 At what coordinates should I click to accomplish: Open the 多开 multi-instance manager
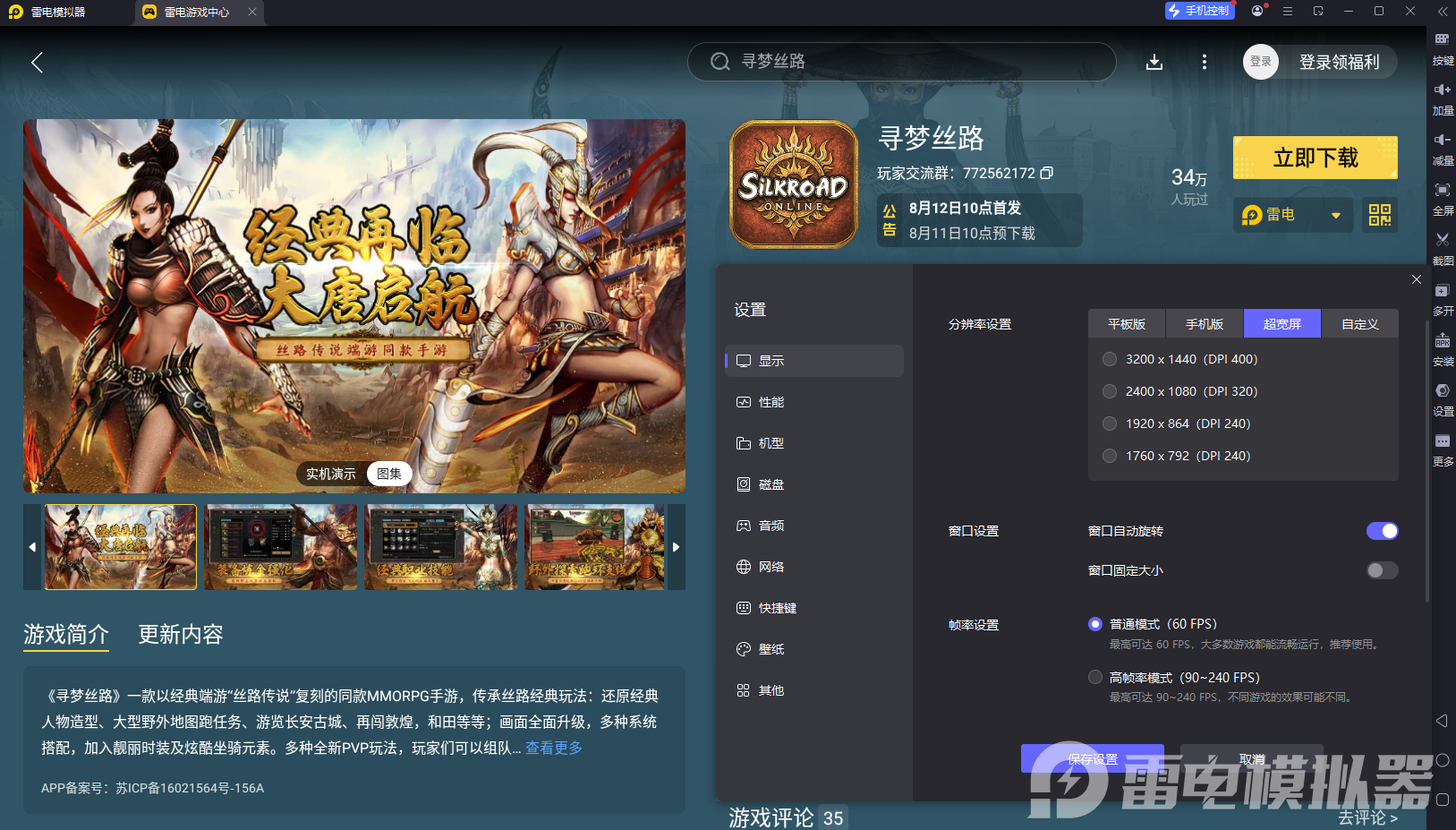pyautogui.click(x=1443, y=298)
